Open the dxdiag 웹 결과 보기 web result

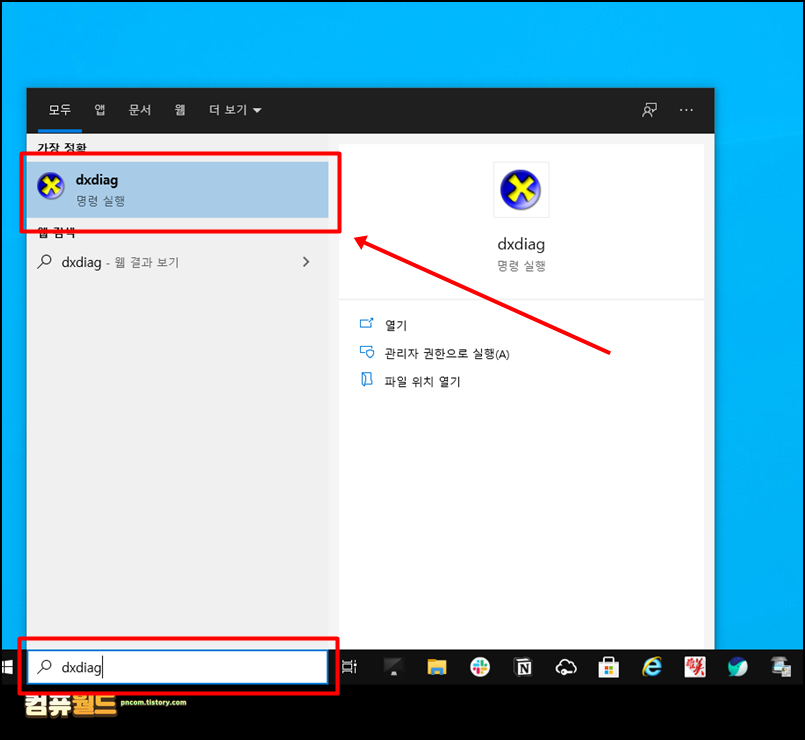[x=178, y=262]
